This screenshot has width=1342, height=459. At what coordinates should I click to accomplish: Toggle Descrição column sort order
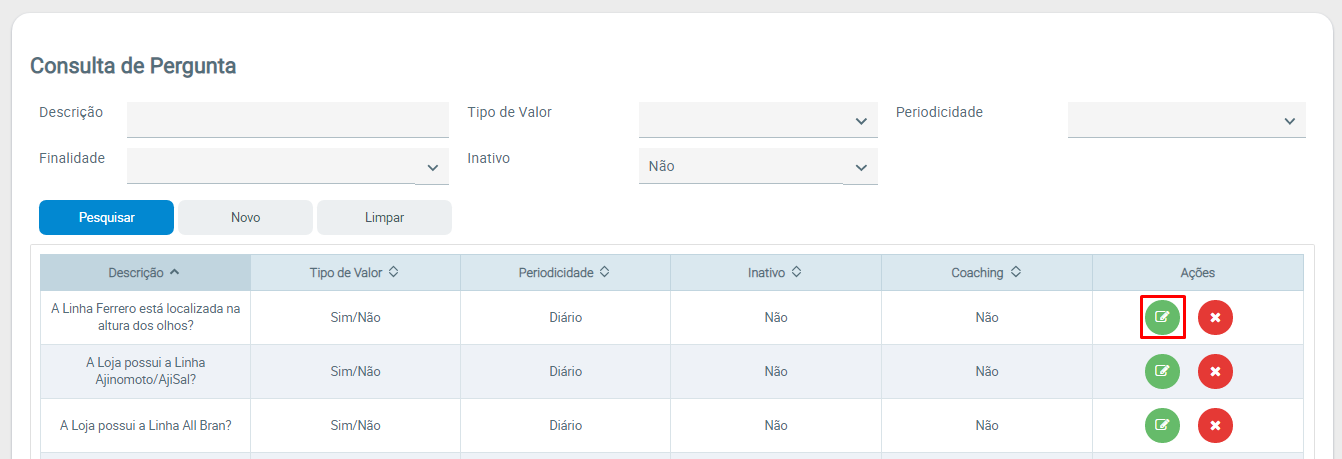pos(145,272)
